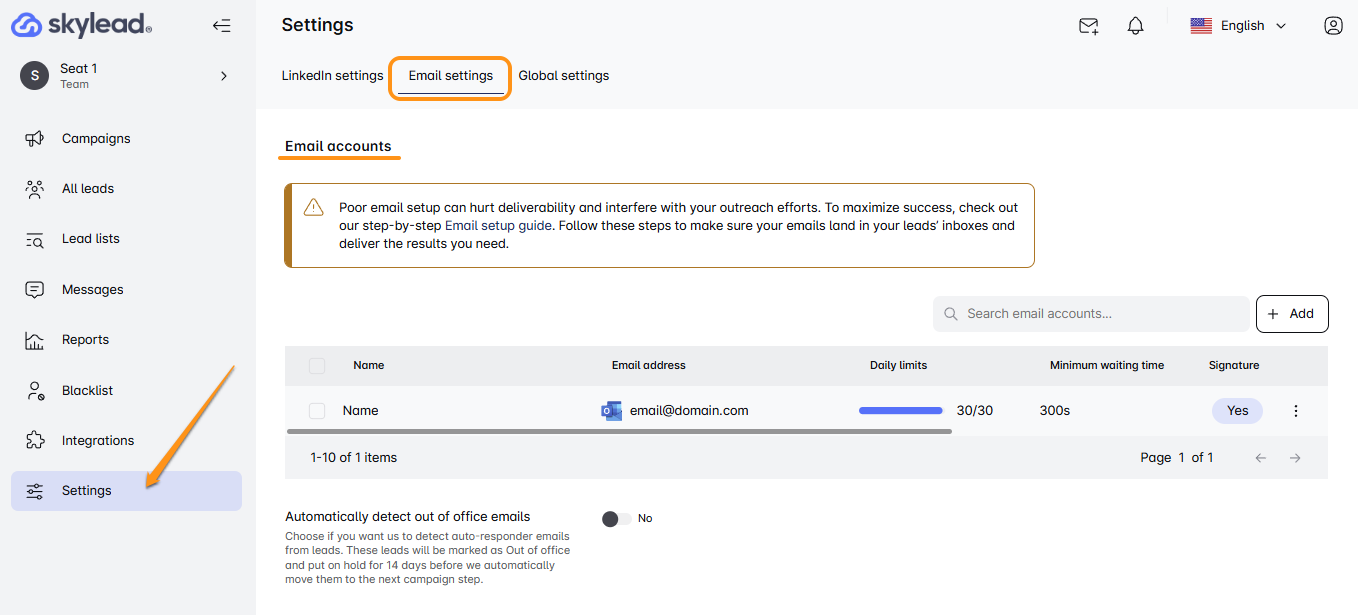
Task: Switch to the Global settings tab
Action: [x=563, y=76]
